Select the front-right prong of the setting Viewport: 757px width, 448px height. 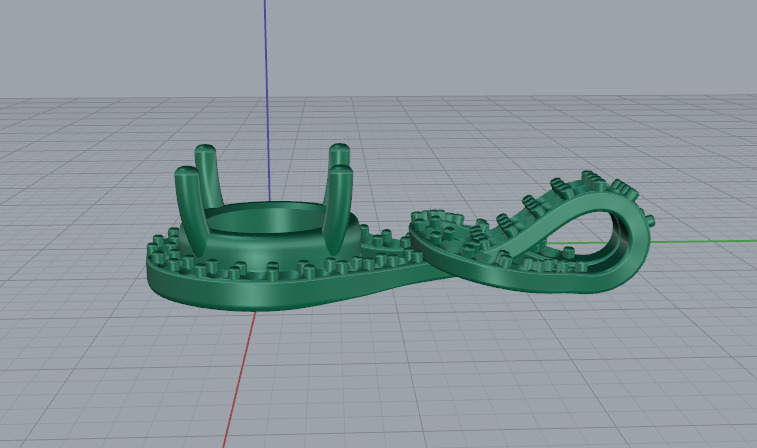(337, 210)
